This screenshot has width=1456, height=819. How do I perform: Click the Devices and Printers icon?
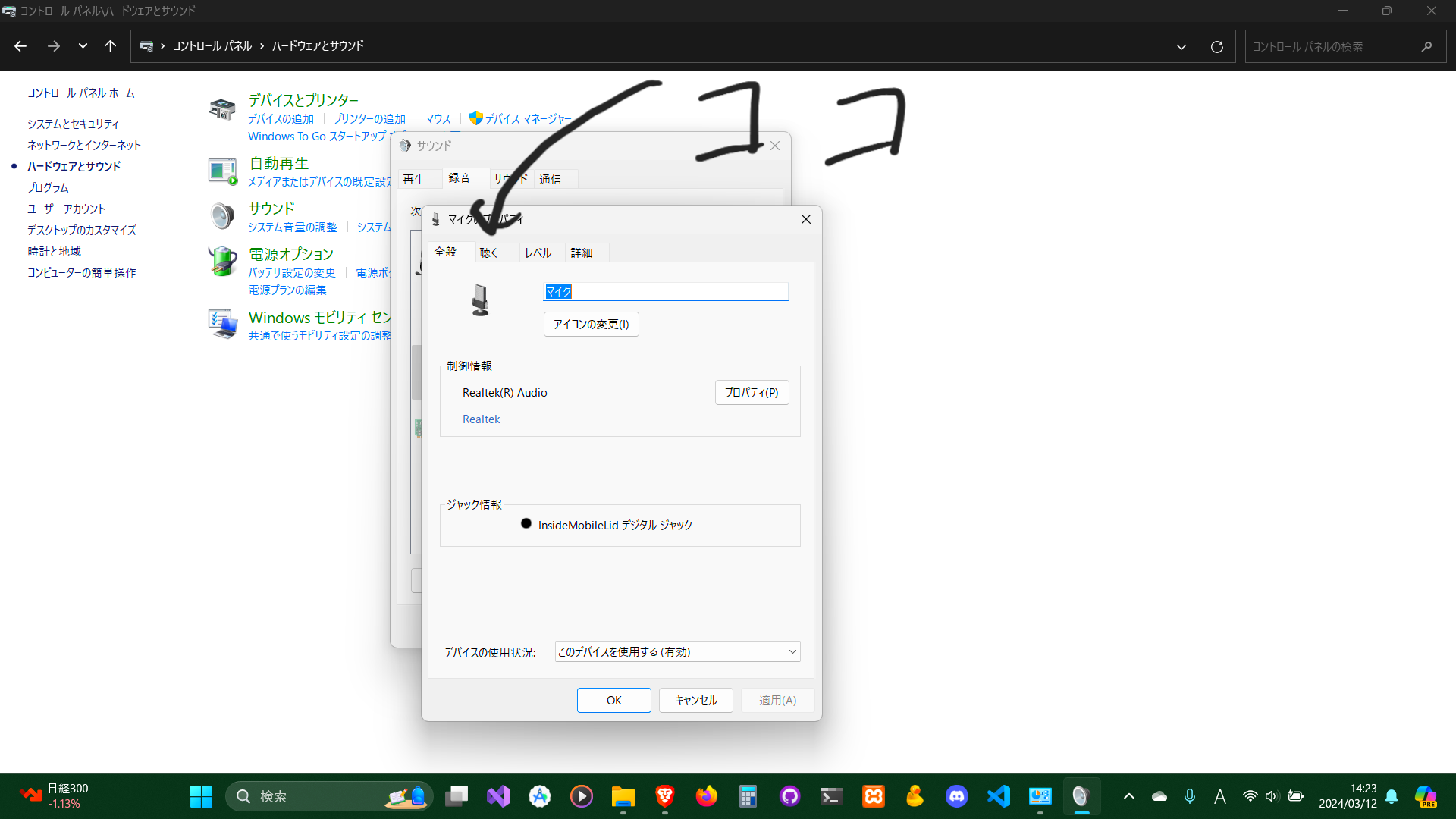click(222, 110)
